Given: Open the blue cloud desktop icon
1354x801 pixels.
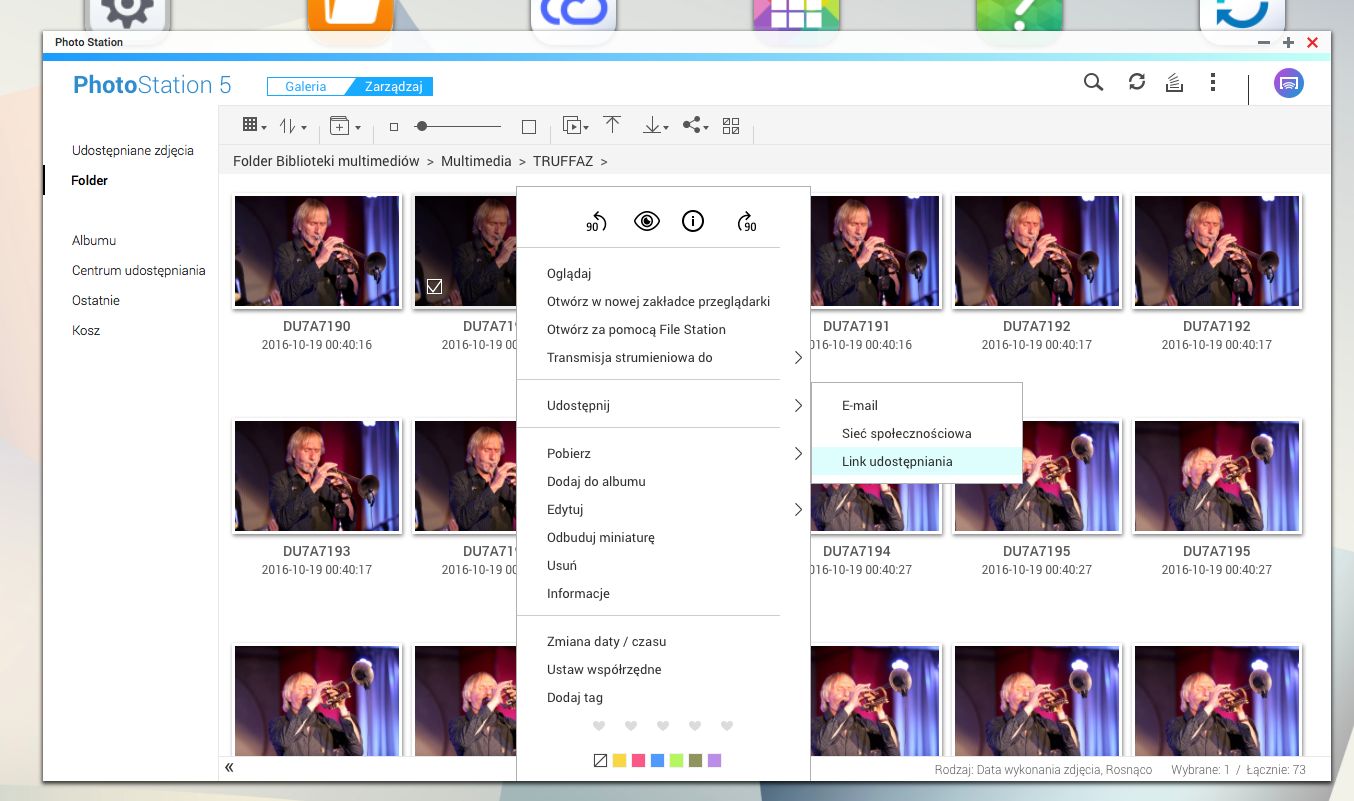Looking at the screenshot, I should pyautogui.click(x=574, y=15).
